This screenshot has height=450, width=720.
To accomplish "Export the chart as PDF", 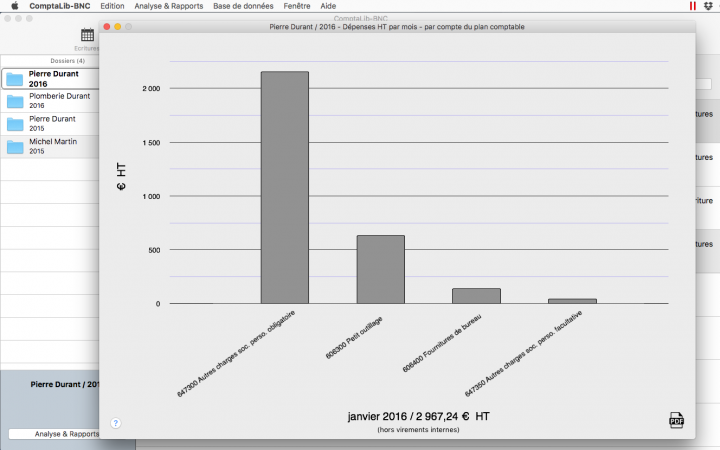I will (x=676, y=420).
